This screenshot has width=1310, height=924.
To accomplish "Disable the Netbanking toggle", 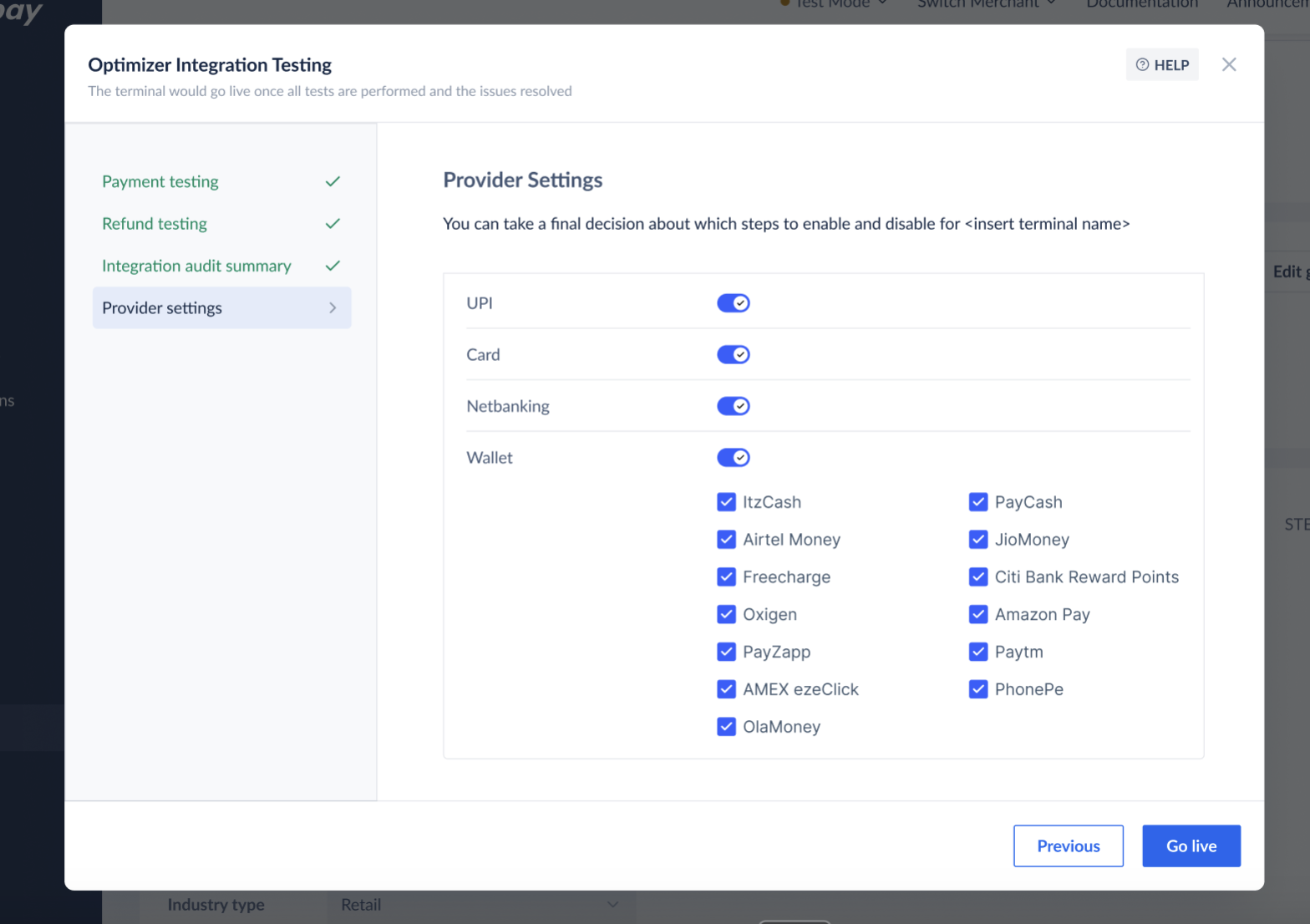I will (x=733, y=406).
